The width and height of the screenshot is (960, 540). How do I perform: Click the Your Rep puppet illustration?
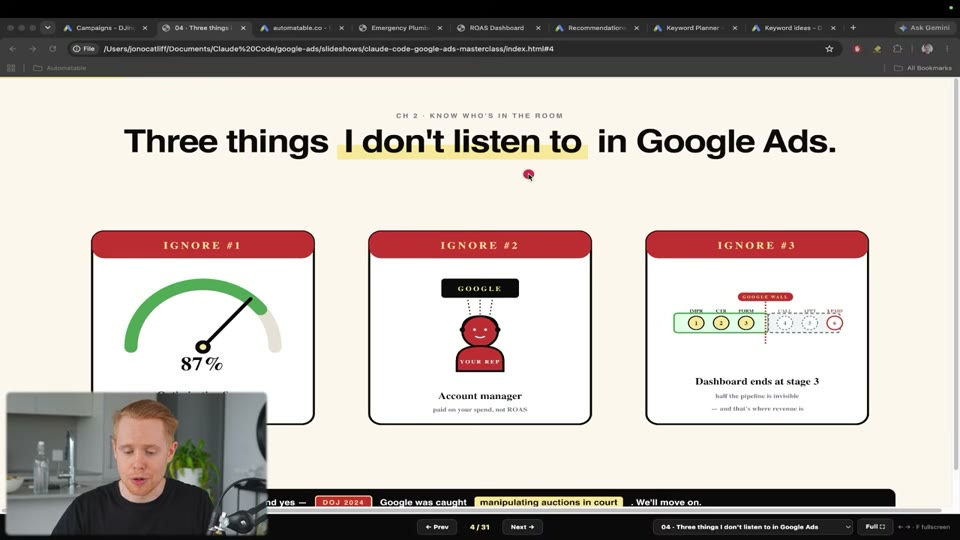[x=479, y=343]
